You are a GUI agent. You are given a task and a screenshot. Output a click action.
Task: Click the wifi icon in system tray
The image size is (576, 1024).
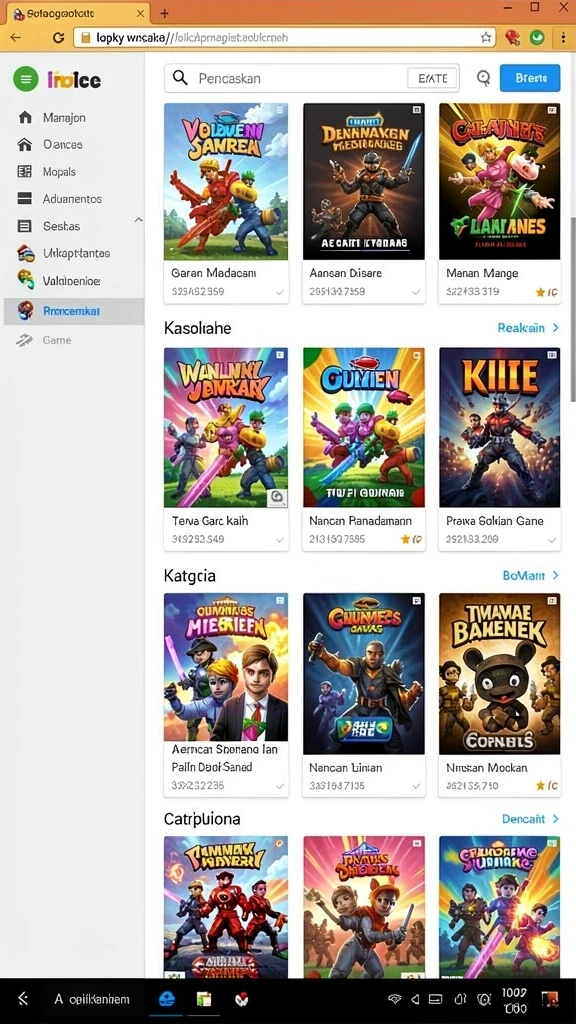[394, 999]
